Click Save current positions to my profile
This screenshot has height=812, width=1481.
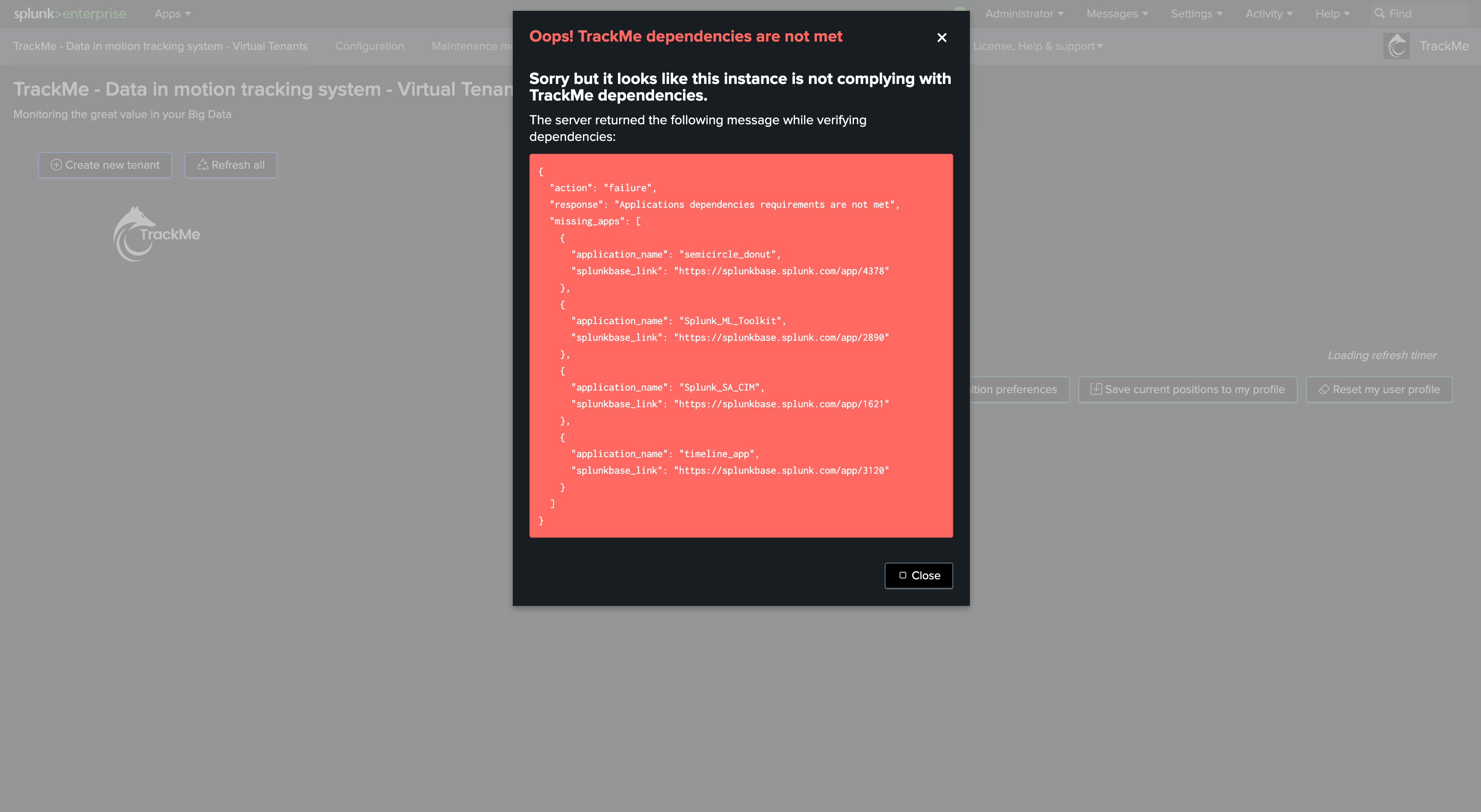click(x=1188, y=389)
